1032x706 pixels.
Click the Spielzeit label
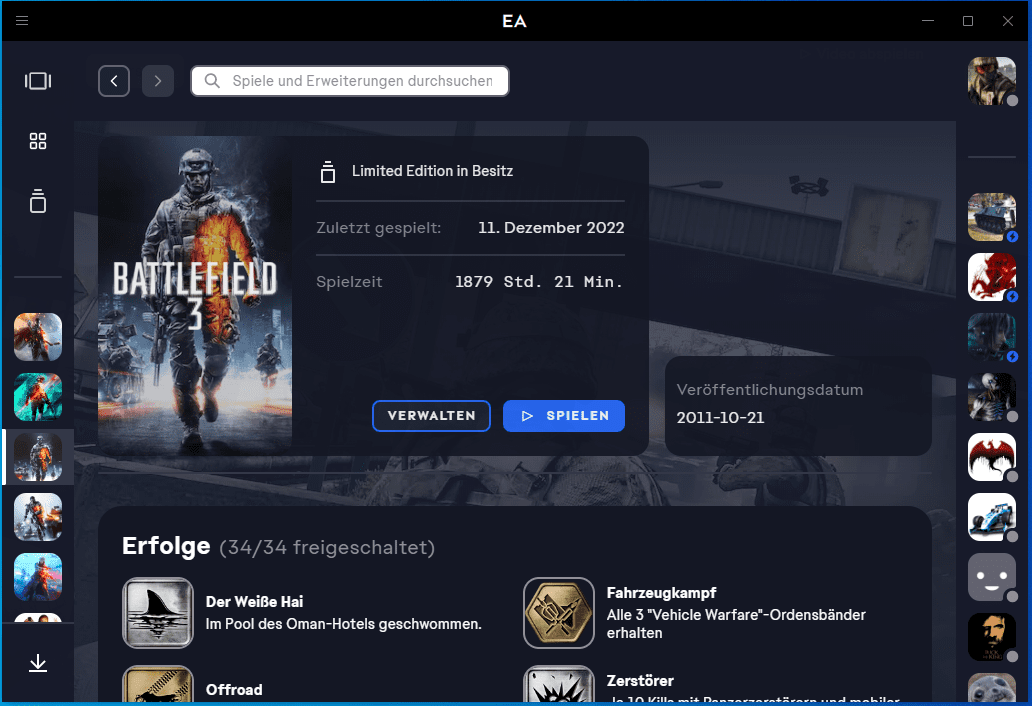click(x=349, y=282)
